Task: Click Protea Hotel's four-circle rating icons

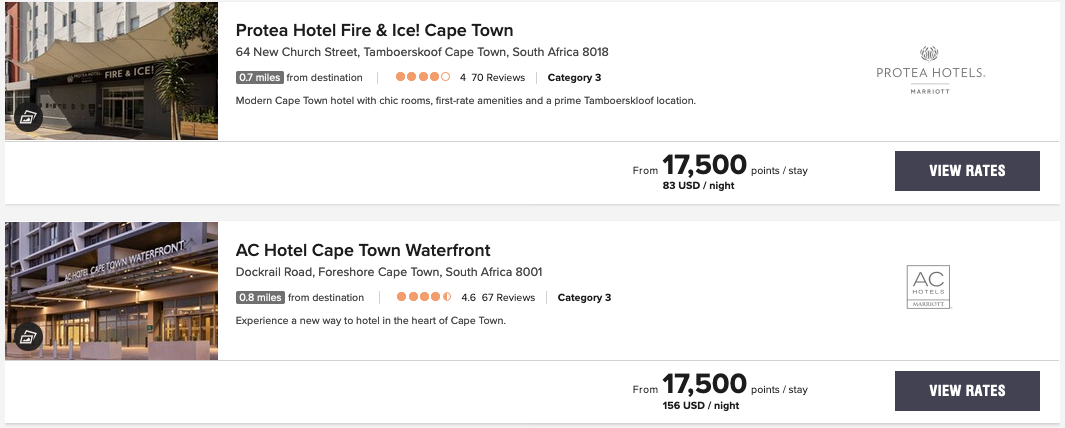Action: pyautogui.click(x=423, y=77)
